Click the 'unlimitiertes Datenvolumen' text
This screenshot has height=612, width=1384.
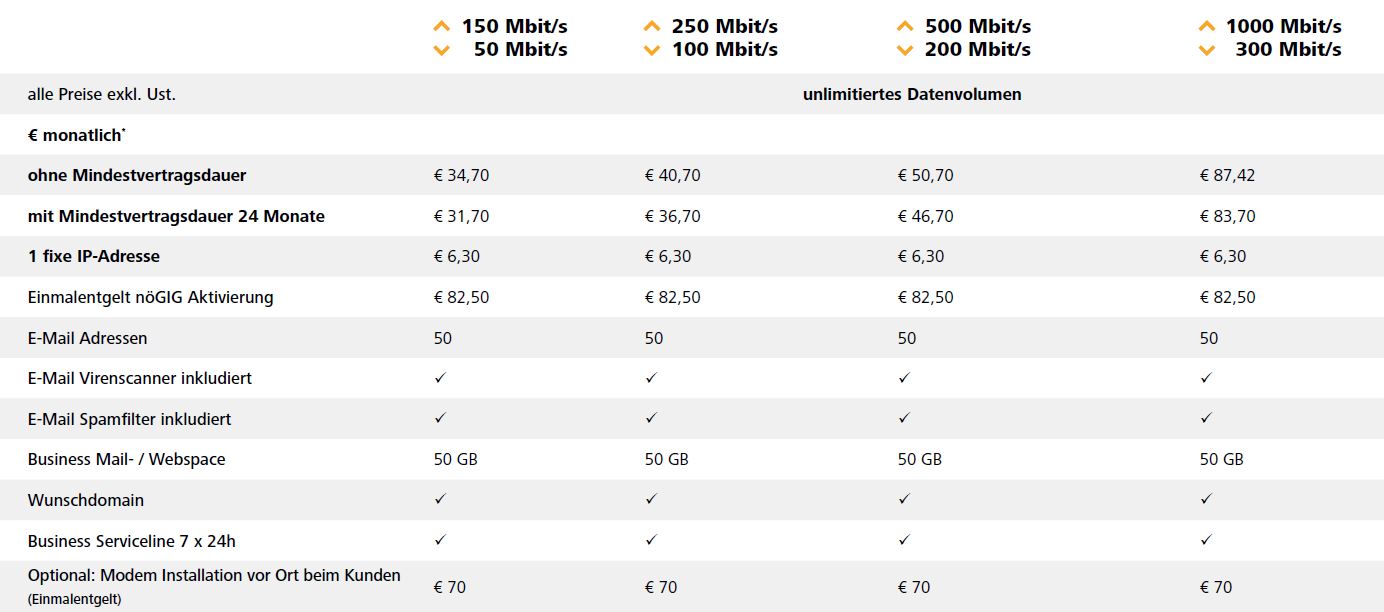point(912,94)
